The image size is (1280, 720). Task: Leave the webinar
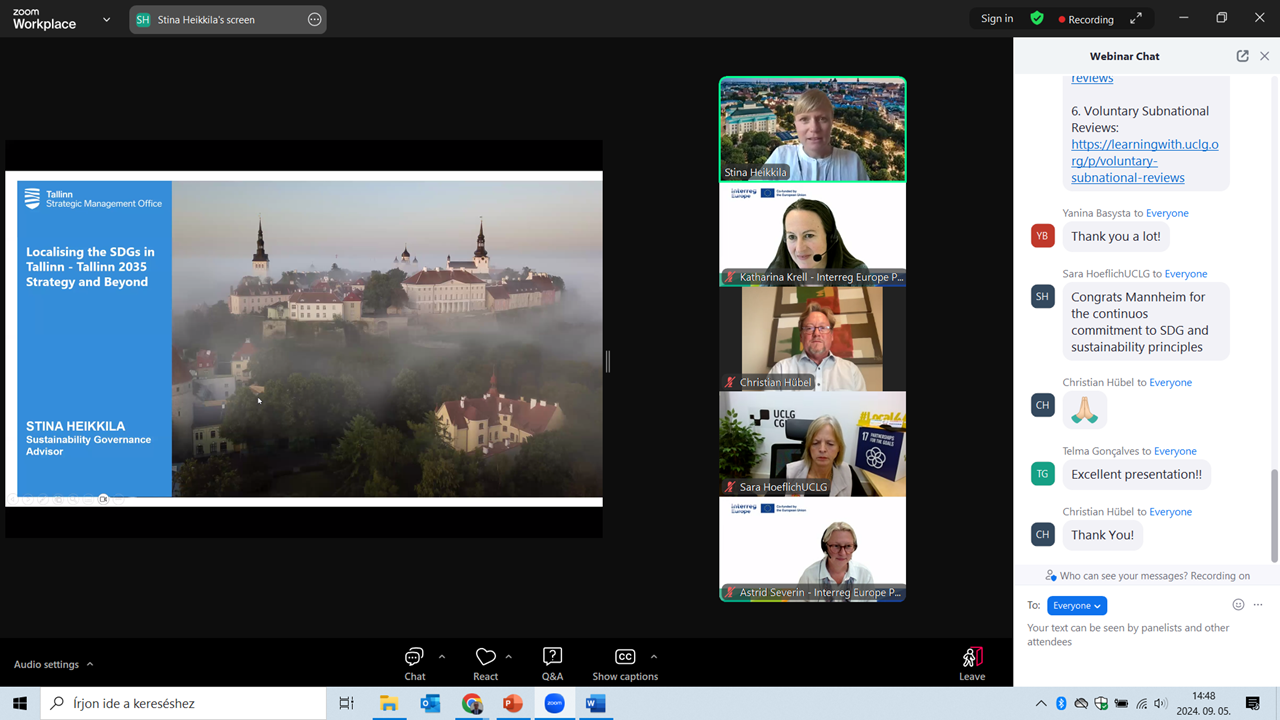(971, 663)
